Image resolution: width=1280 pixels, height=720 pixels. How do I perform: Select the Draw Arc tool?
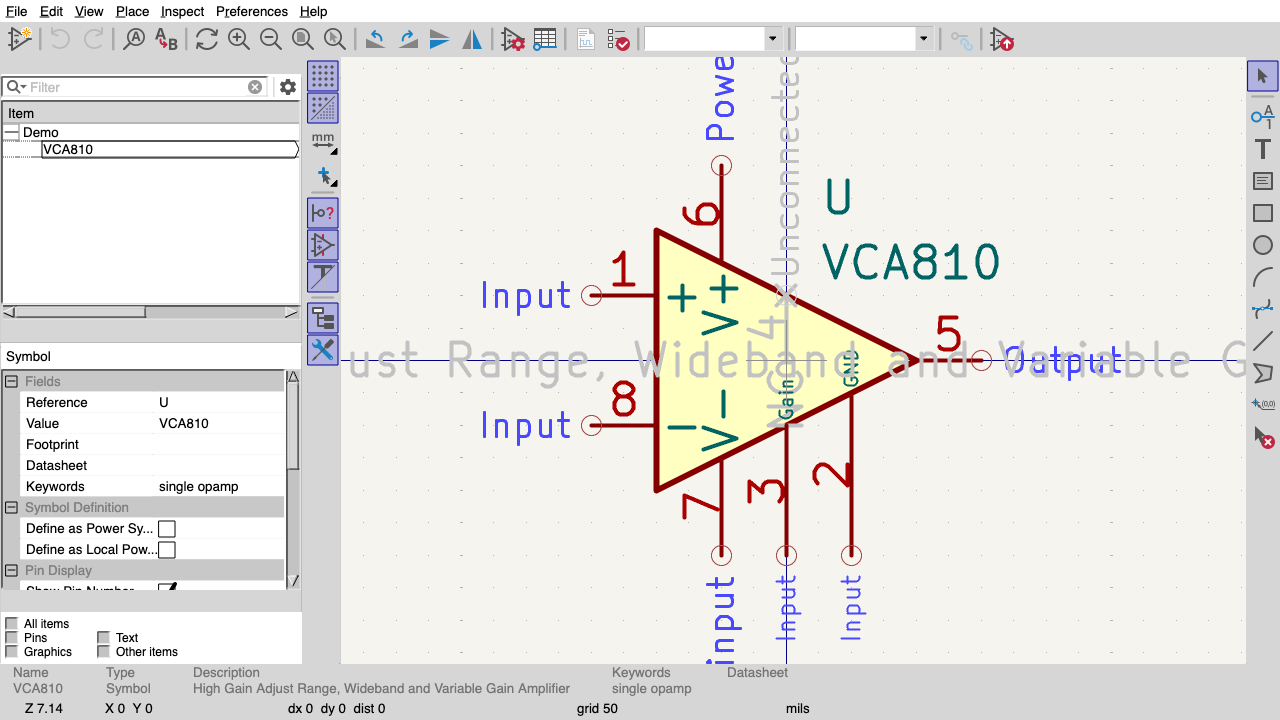click(x=1262, y=277)
